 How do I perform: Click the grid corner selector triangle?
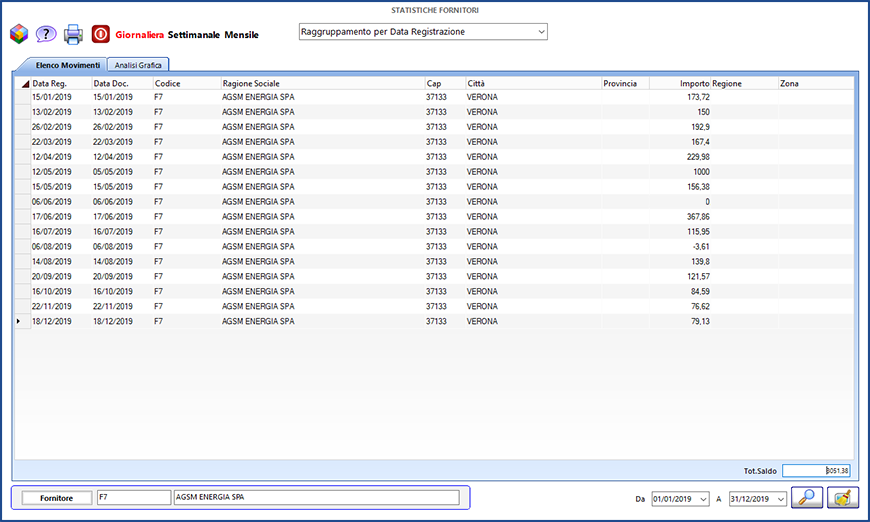pos(25,84)
